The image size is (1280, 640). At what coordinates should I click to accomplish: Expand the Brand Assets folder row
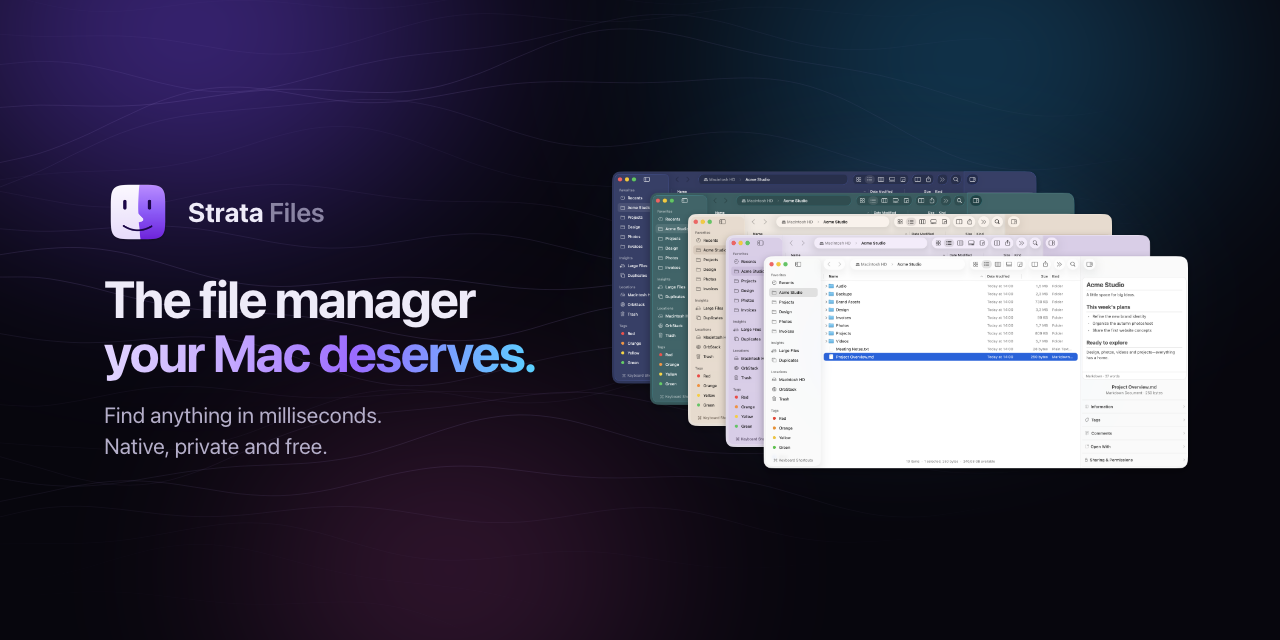click(827, 302)
